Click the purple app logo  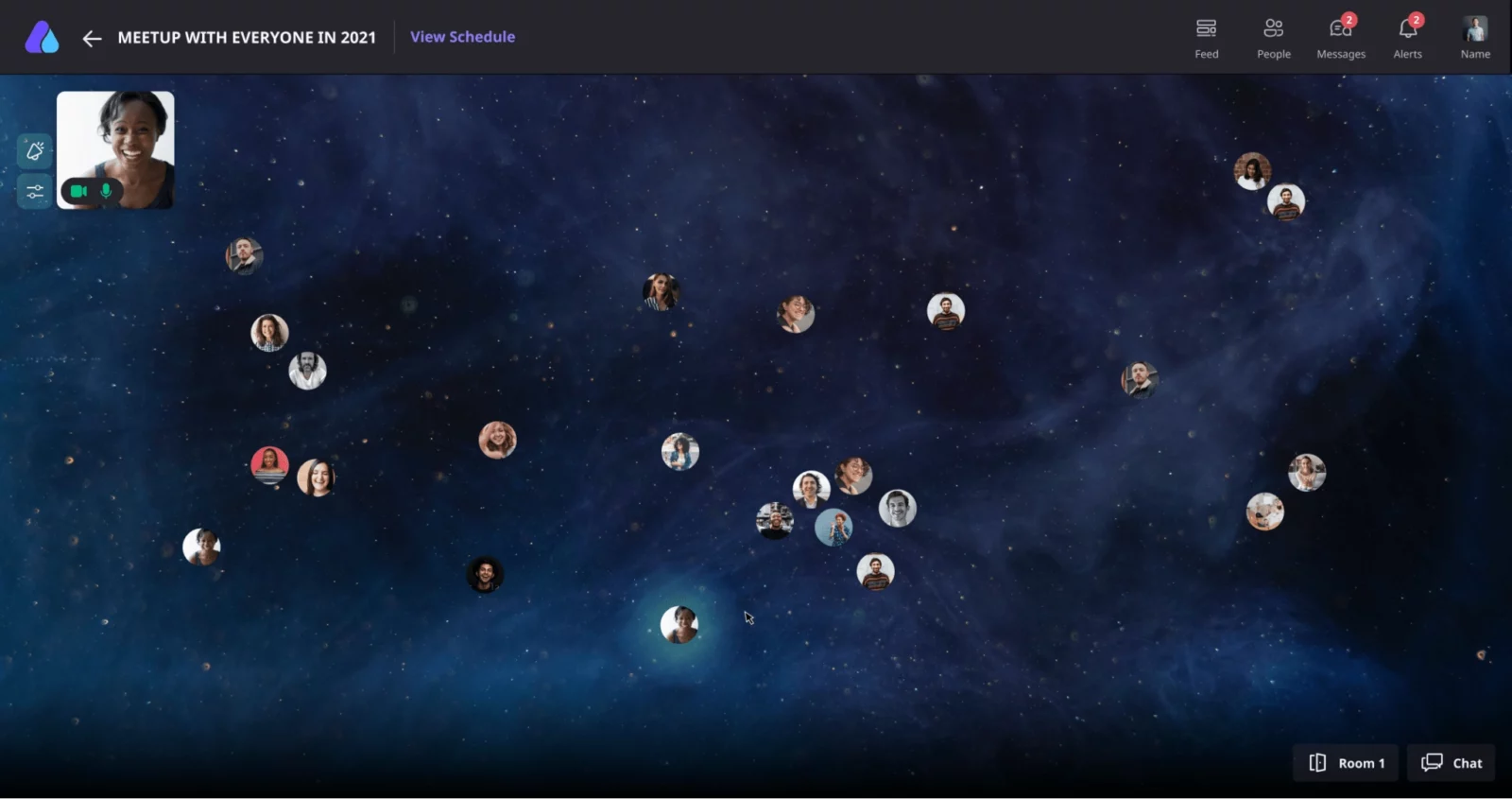(42, 37)
